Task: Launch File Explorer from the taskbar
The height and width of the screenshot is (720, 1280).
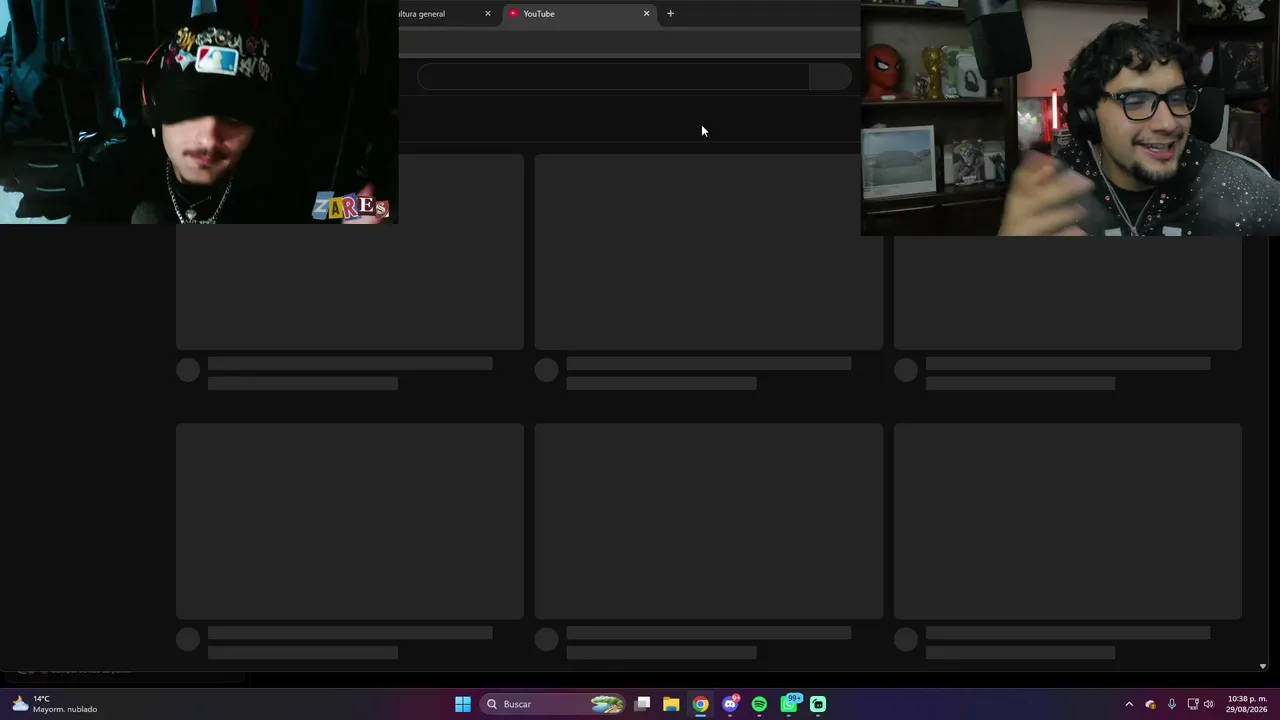Action: point(671,704)
